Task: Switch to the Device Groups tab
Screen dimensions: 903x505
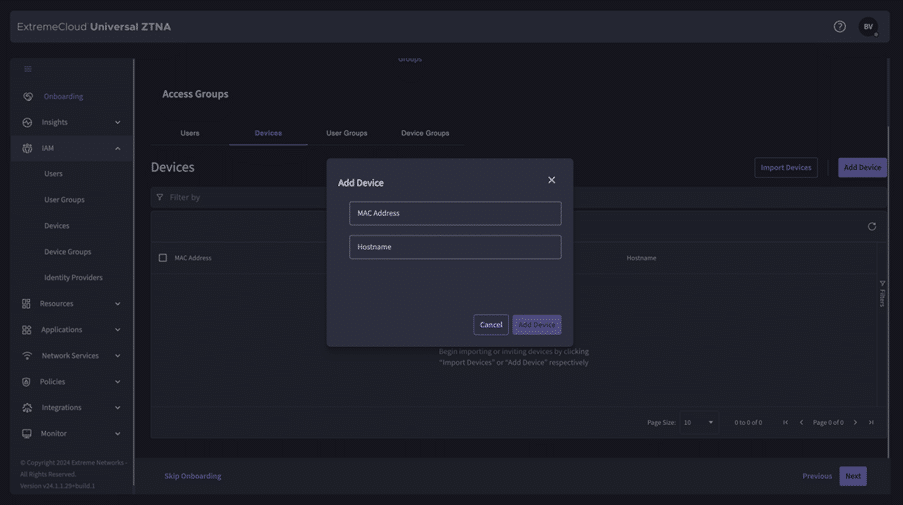Action: point(425,133)
